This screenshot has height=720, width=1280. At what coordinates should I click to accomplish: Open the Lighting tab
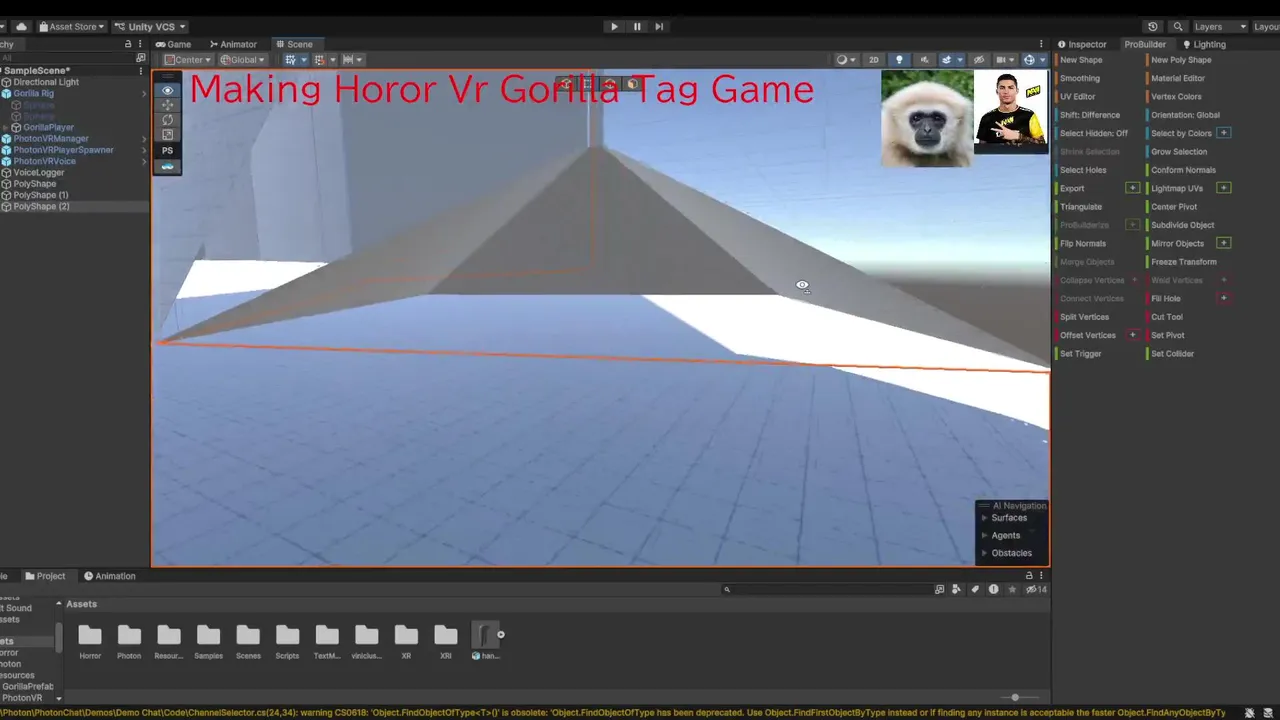[x=1204, y=44]
